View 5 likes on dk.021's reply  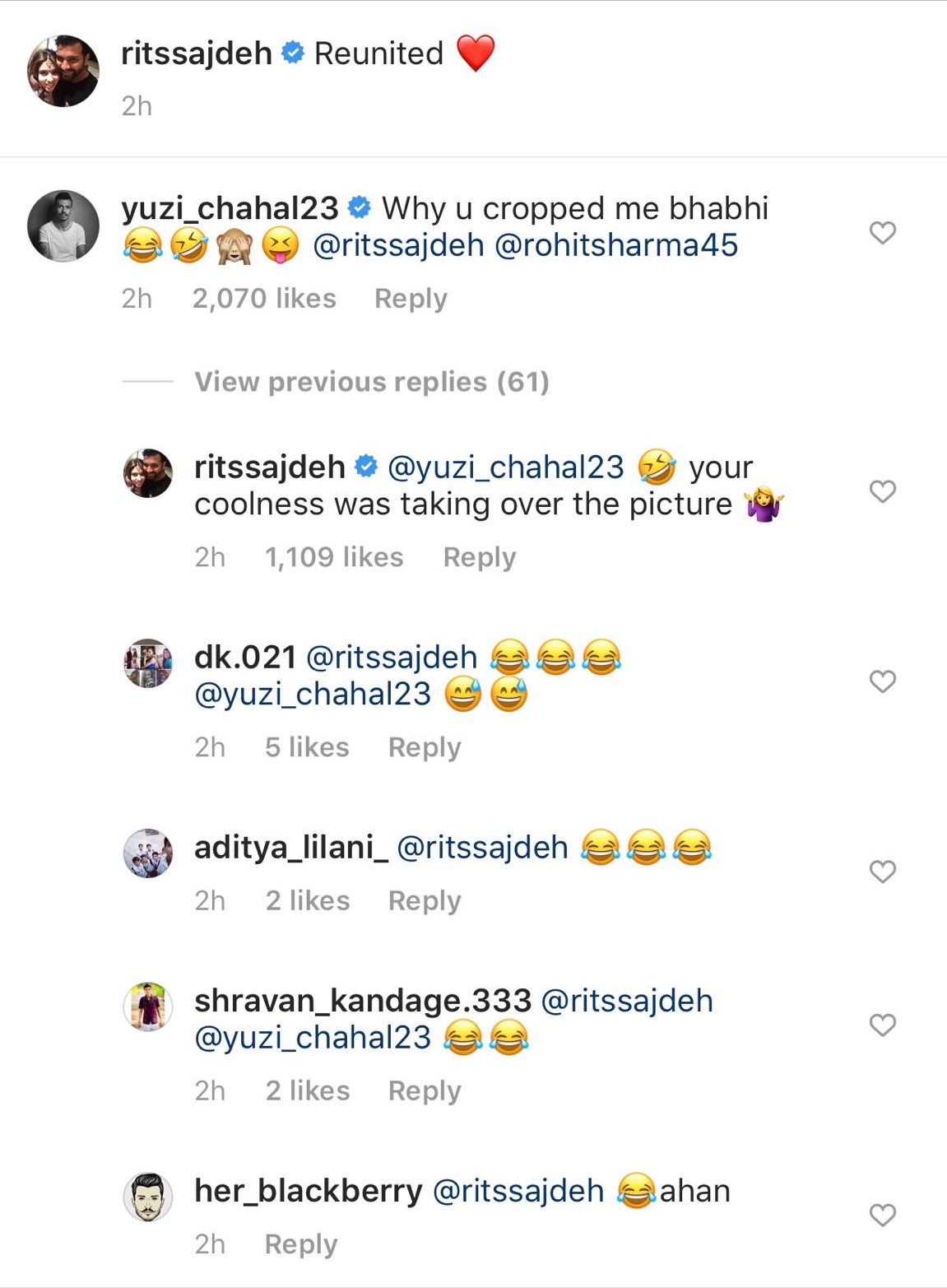click(x=307, y=746)
